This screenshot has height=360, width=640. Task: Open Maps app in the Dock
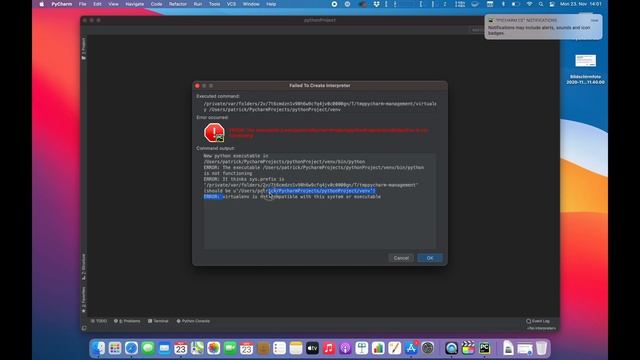[197, 348]
